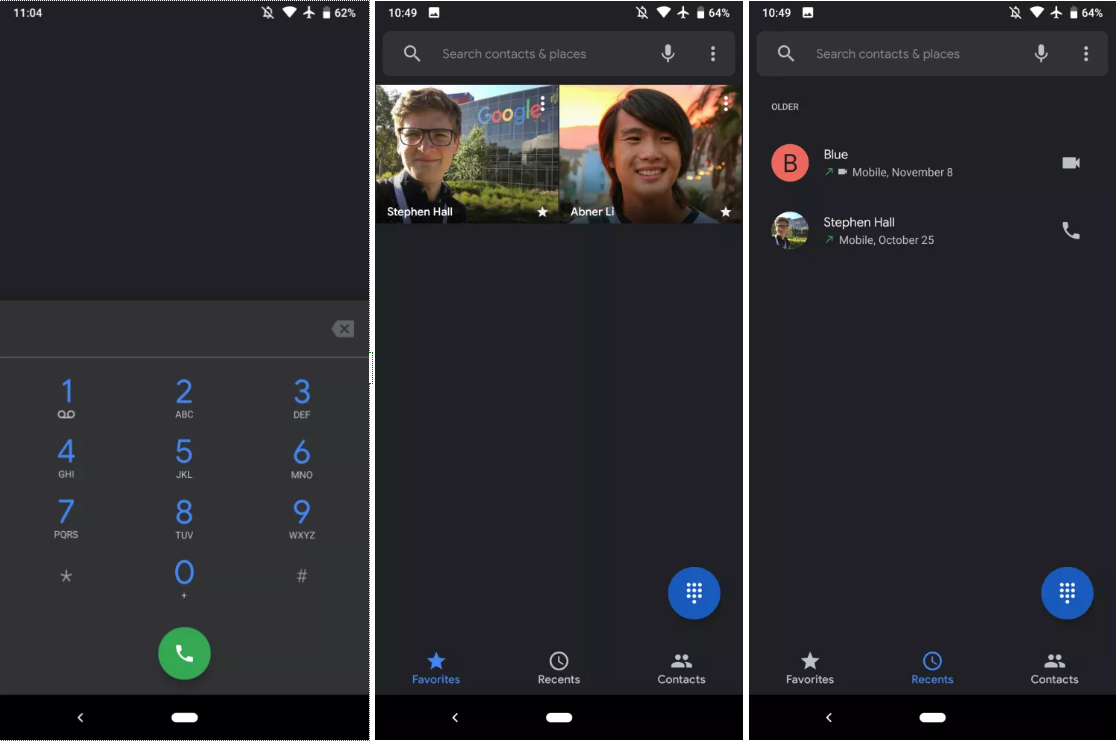
Task: Tap airplane mode icon in dialpad screen status bar
Action: (308, 12)
